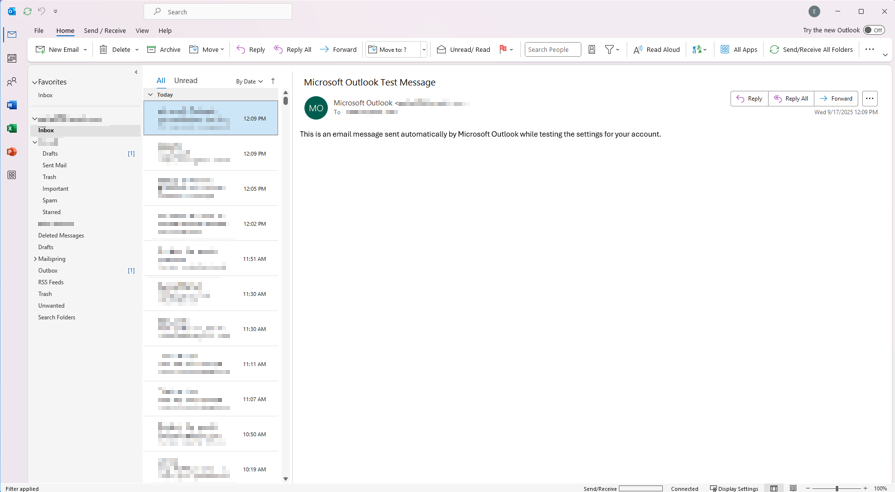Screen dimensions: 895x492
Task: Open the Send / Receive tab
Action: click(x=104, y=31)
